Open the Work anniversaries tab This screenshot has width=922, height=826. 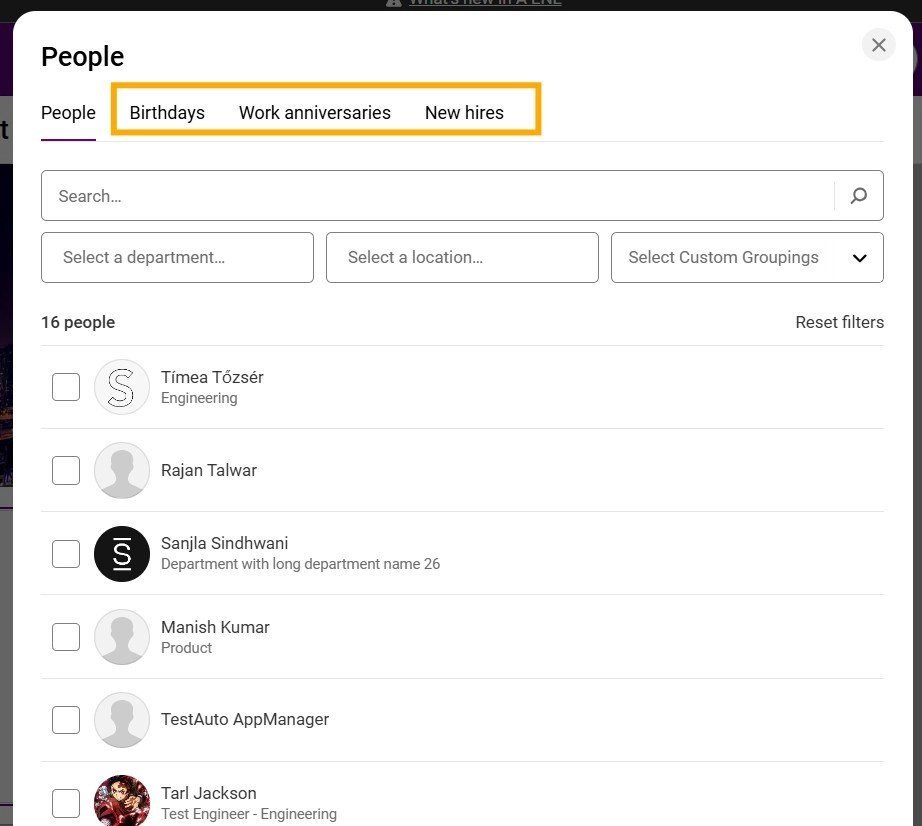314,113
